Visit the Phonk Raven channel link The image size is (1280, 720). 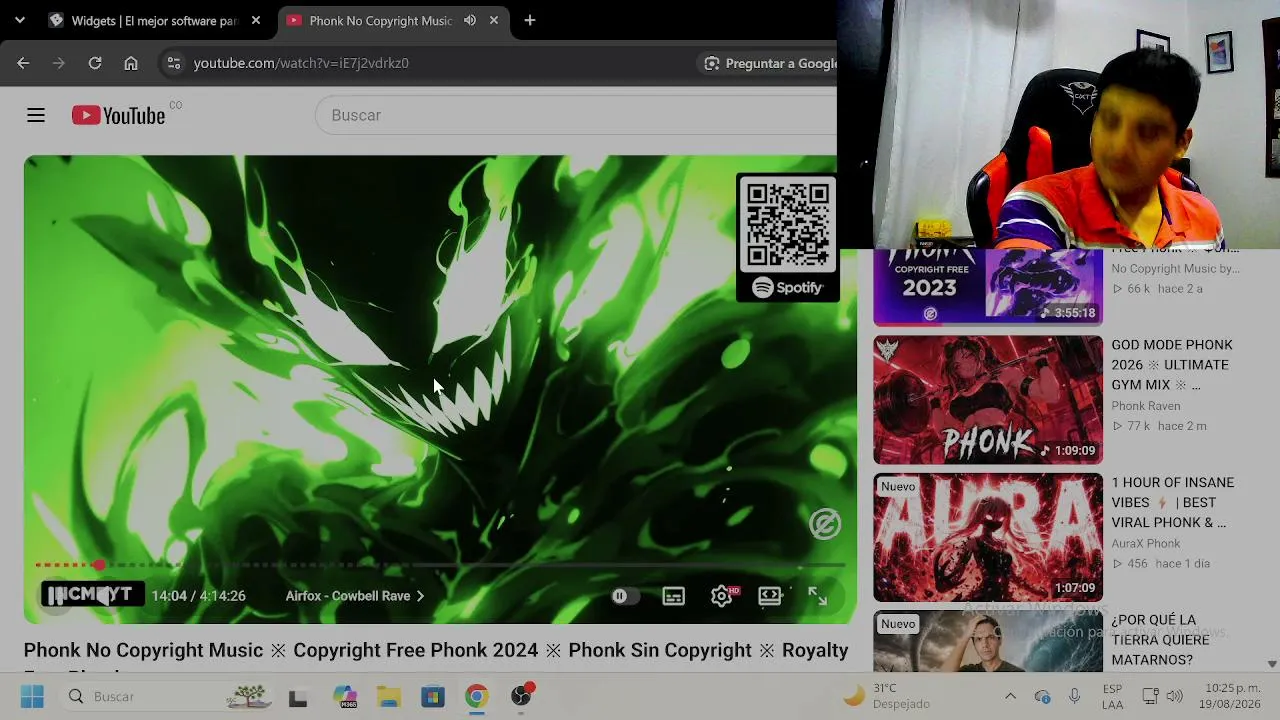pyautogui.click(x=1146, y=406)
